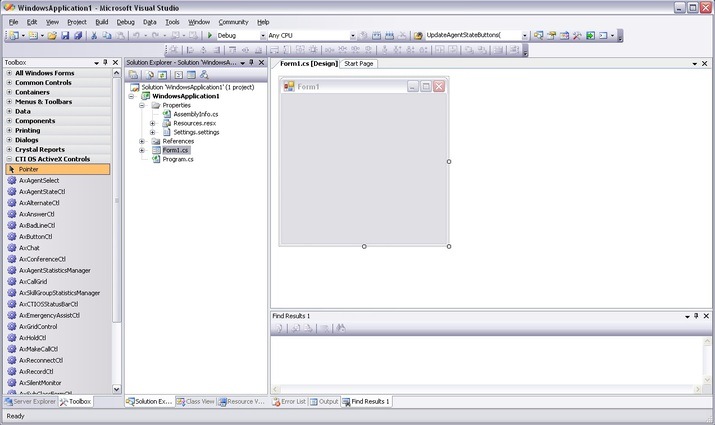The image size is (715, 425).
Task: Collapse the CTI OS ActiveX Controls group
Action: tap(9, 158)
